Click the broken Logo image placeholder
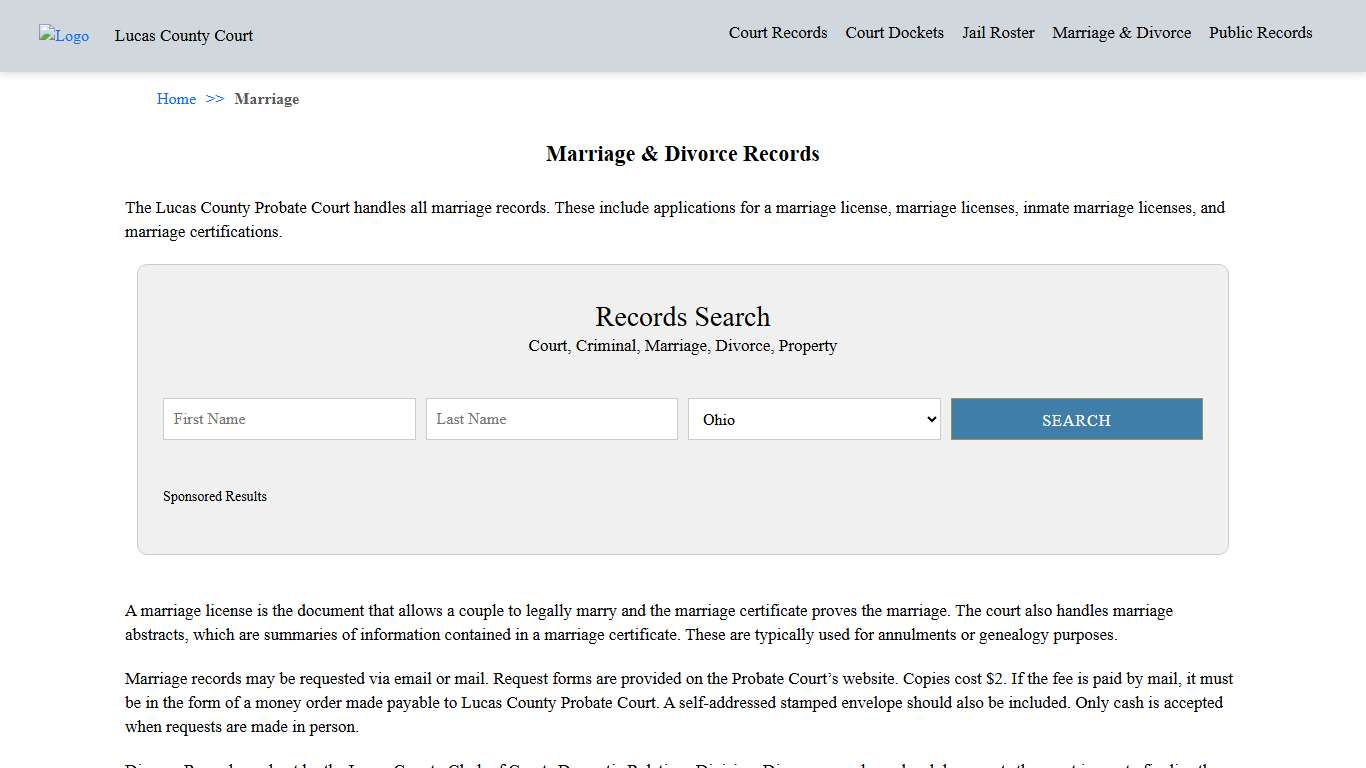Screen dimensions: 1366x768 63,36
